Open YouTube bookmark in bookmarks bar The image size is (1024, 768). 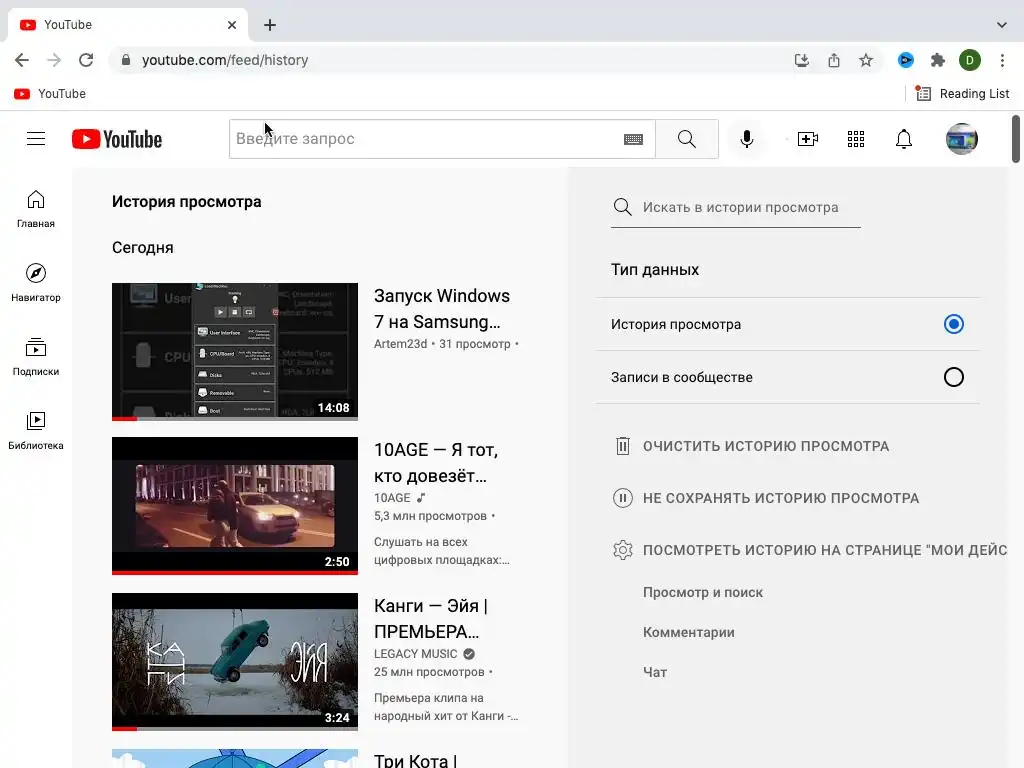click(x=50, y=93)
